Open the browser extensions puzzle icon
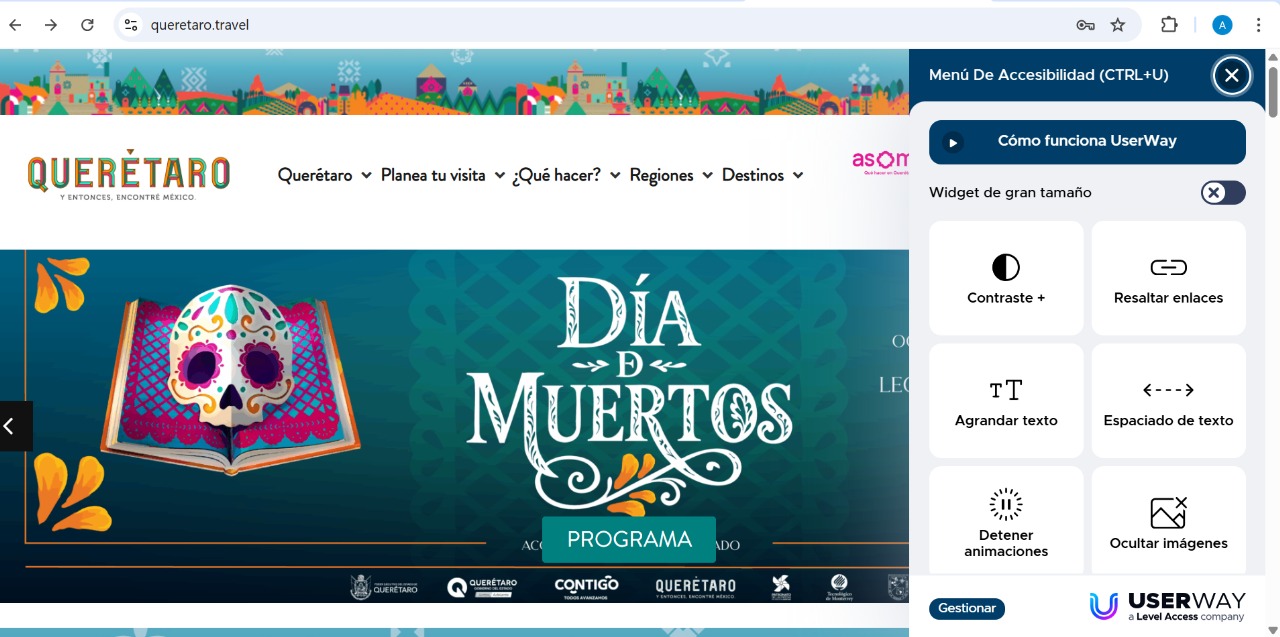The width and height of the screenshot is (1280, 637). tap(1168, 24)
